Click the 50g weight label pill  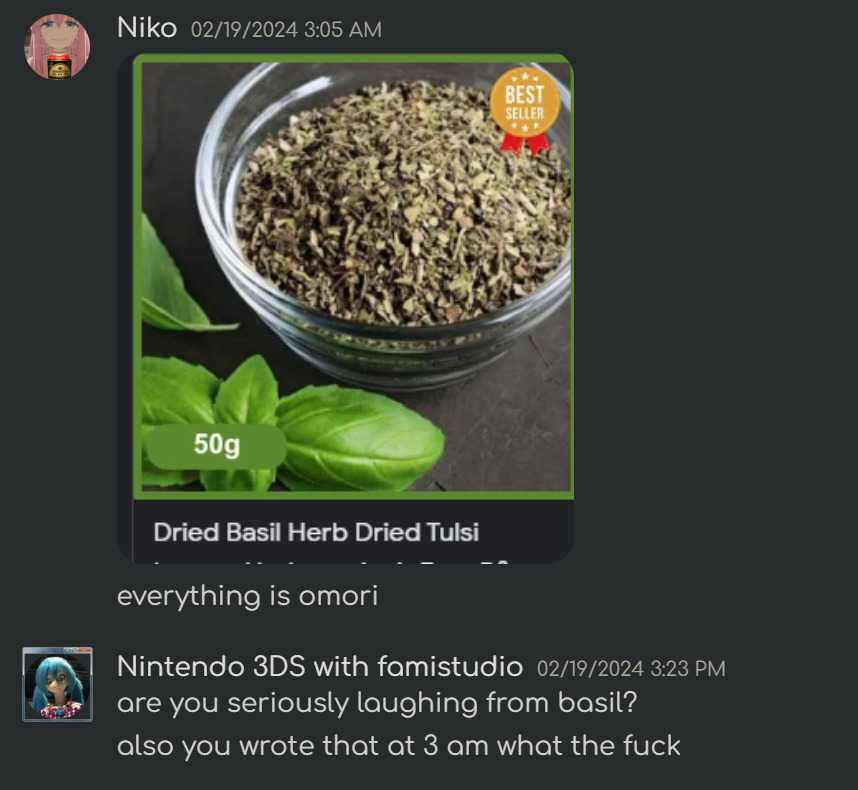click(217, 445)
